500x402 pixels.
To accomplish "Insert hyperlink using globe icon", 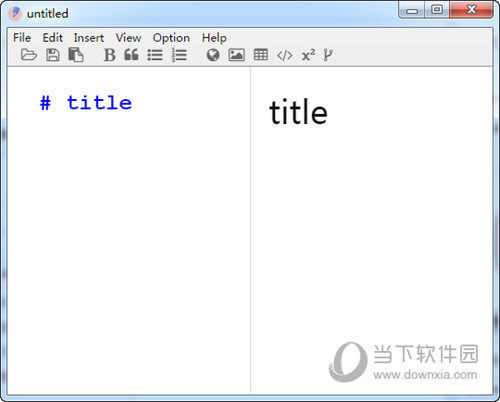I will 213,55.
